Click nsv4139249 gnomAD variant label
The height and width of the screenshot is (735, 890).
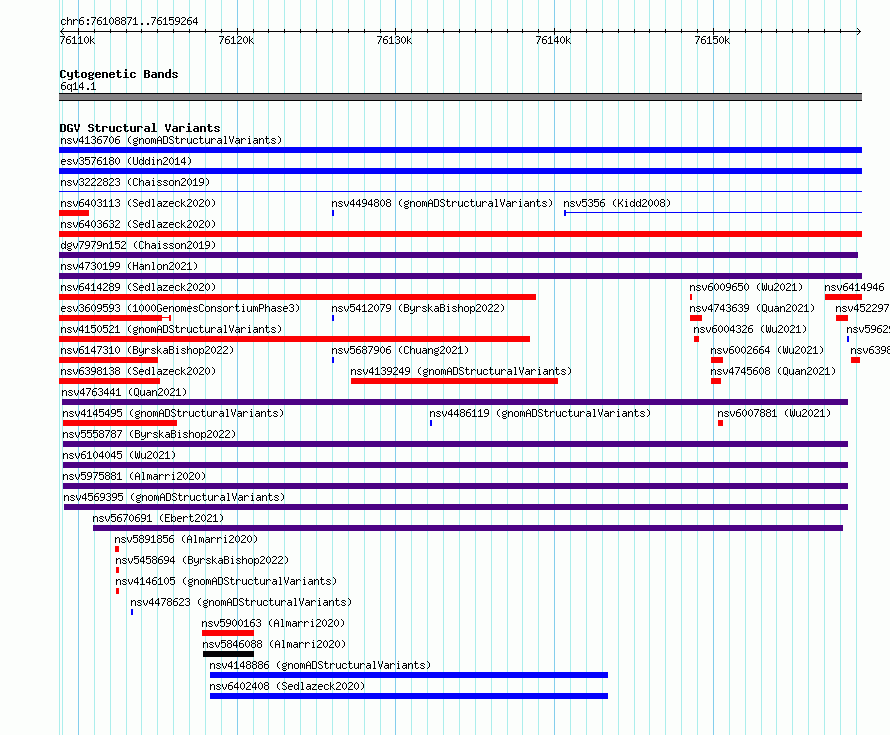point(461,371)
